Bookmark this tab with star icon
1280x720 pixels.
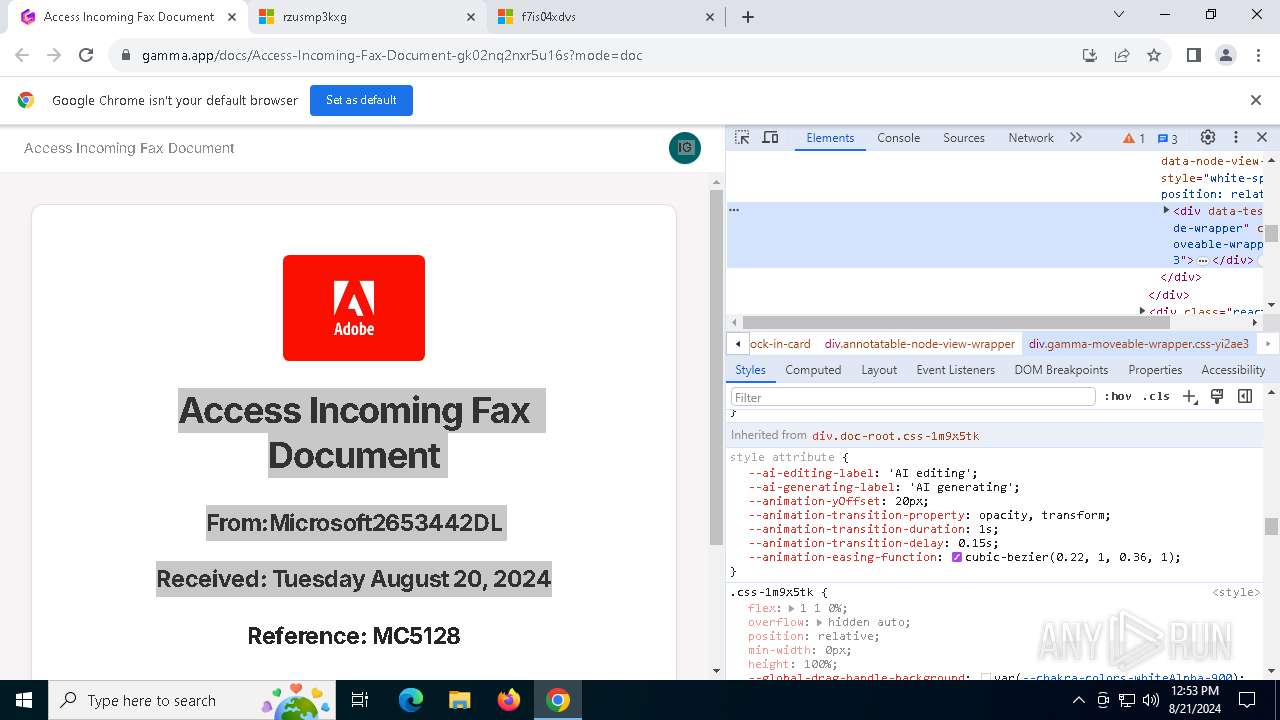pyautogui.click(x=1154, y=56)
